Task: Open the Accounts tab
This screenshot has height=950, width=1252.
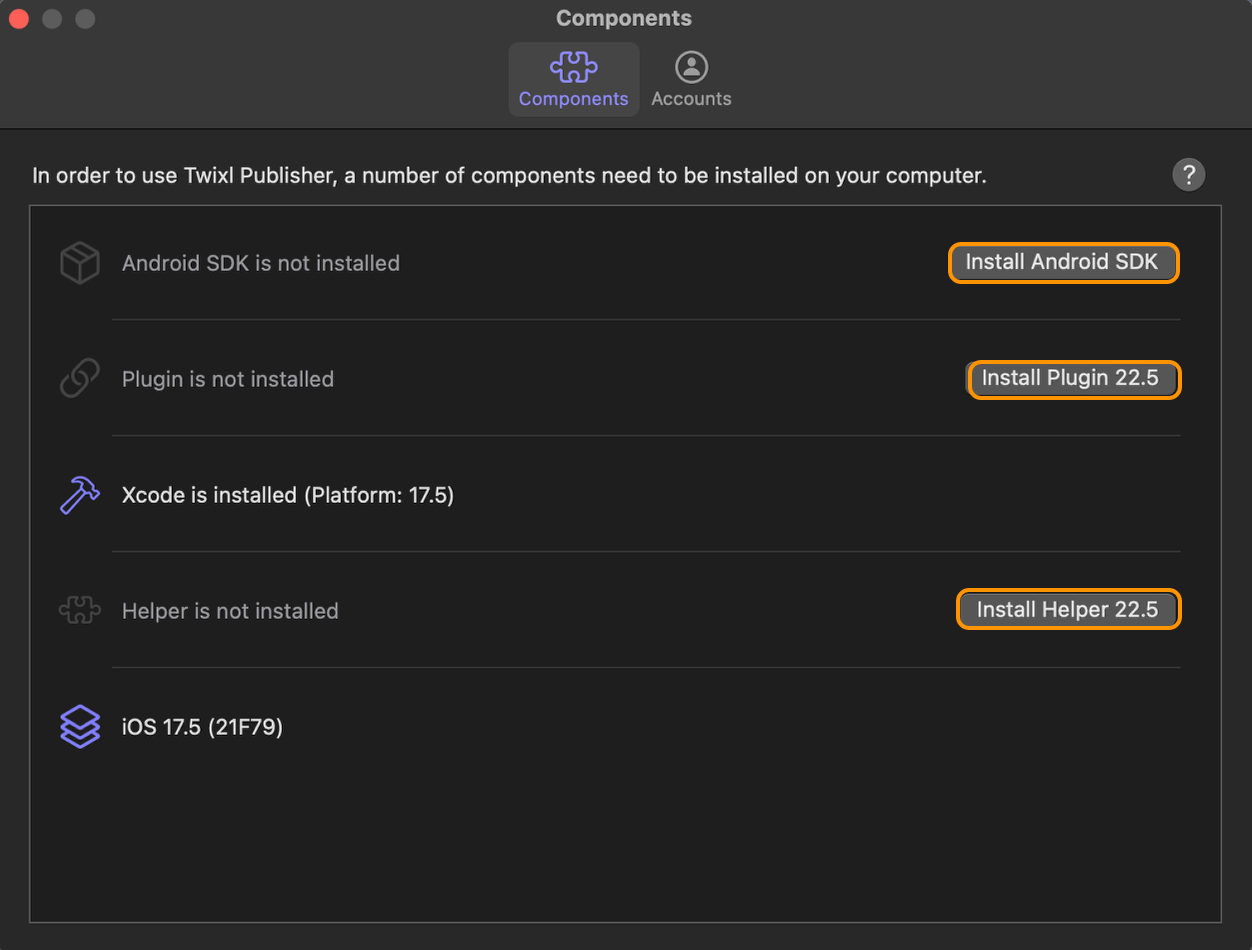Action: point(691,79)
